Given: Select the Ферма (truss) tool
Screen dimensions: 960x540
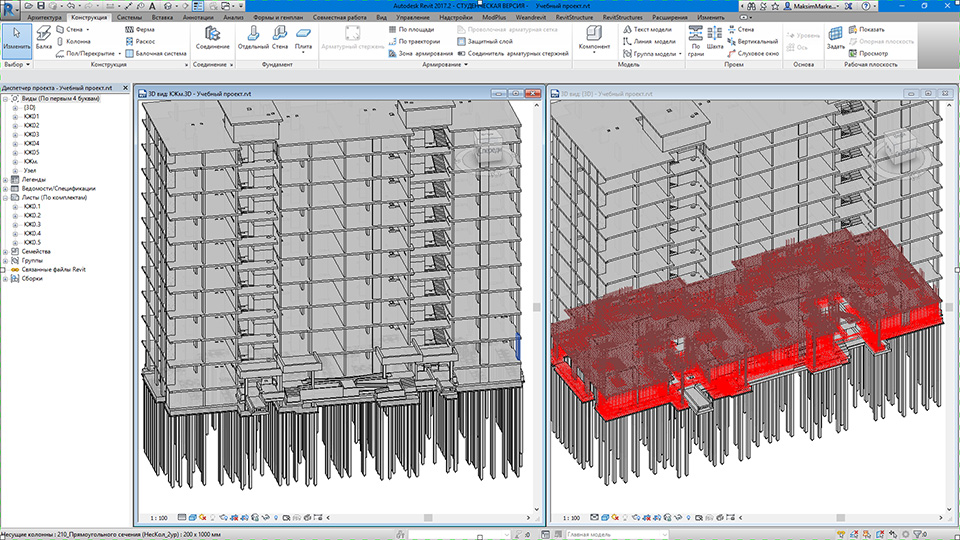Looking at the screenshot, I should [x=138, y=29].
